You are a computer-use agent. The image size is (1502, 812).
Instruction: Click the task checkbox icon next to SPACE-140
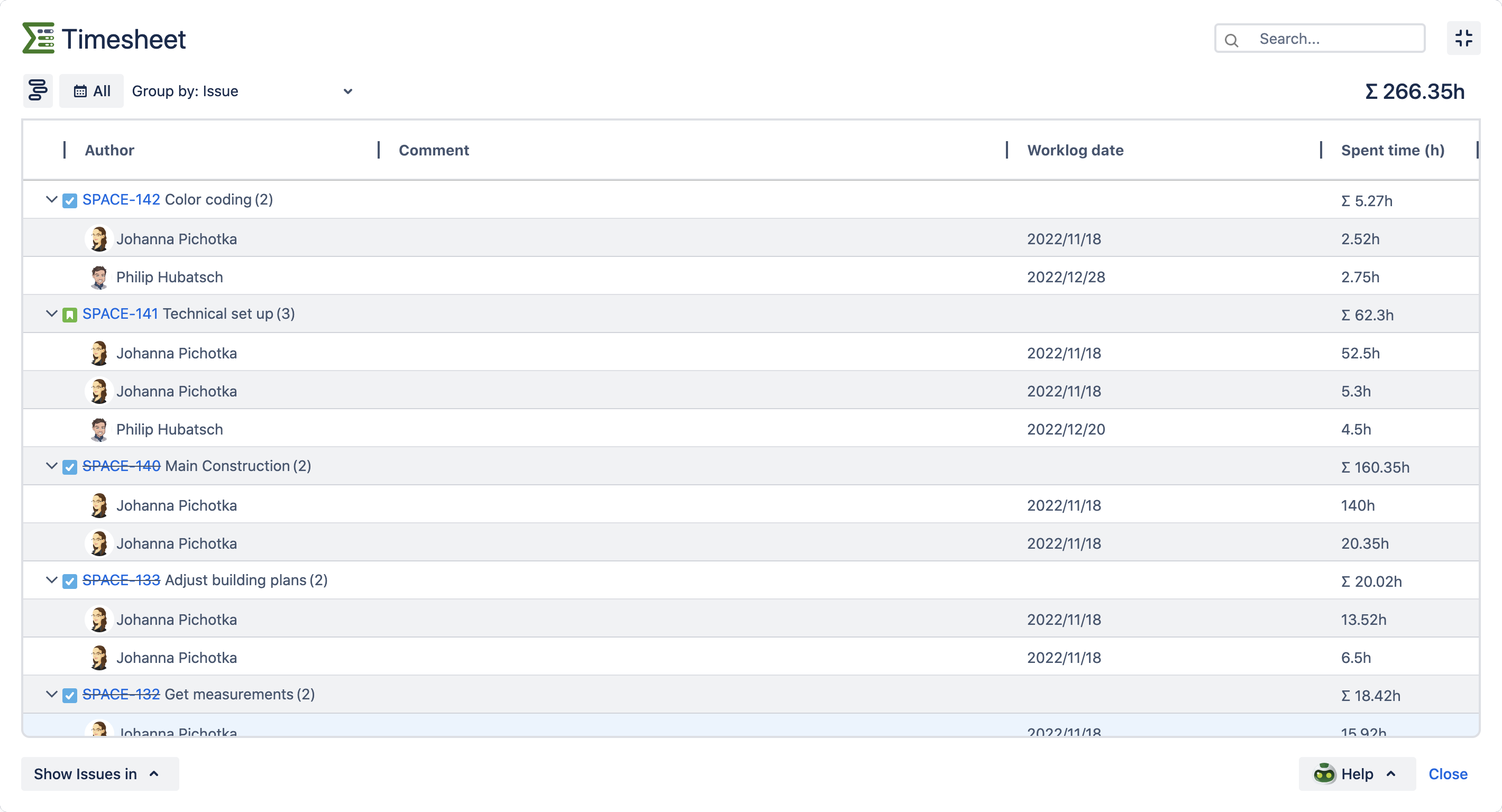pos(70,467)
